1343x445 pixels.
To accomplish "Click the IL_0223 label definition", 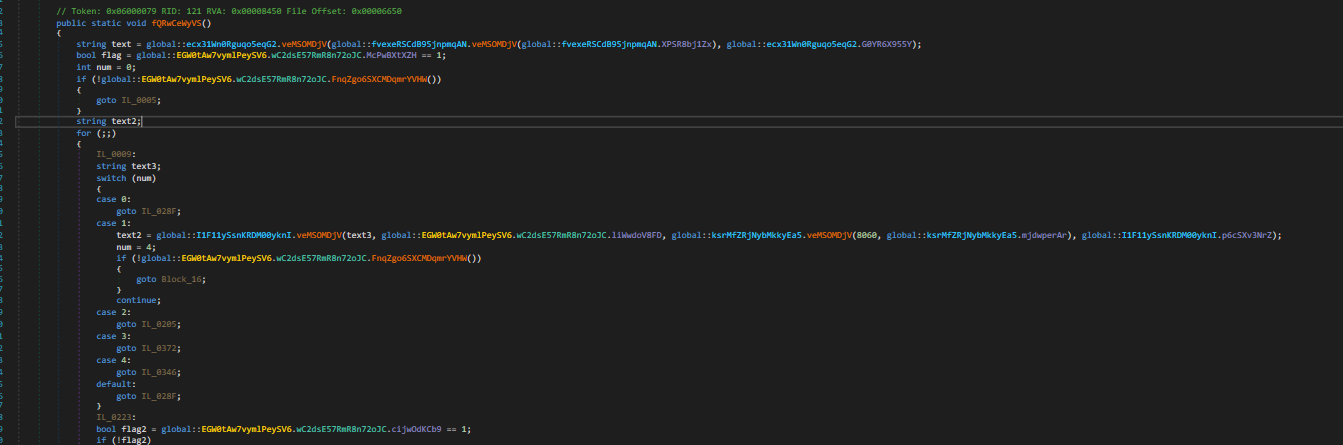I will click(115, 417).
